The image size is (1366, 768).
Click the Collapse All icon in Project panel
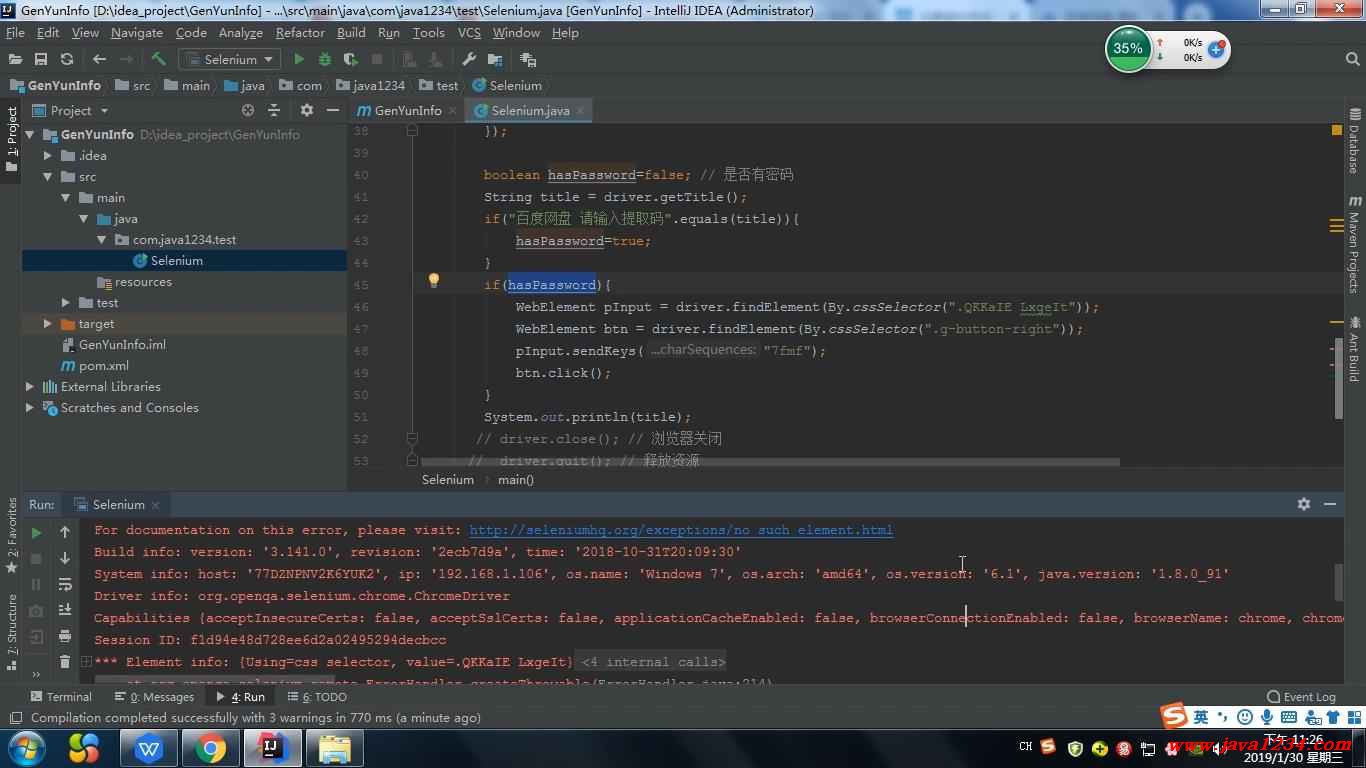tap(276, 110)
